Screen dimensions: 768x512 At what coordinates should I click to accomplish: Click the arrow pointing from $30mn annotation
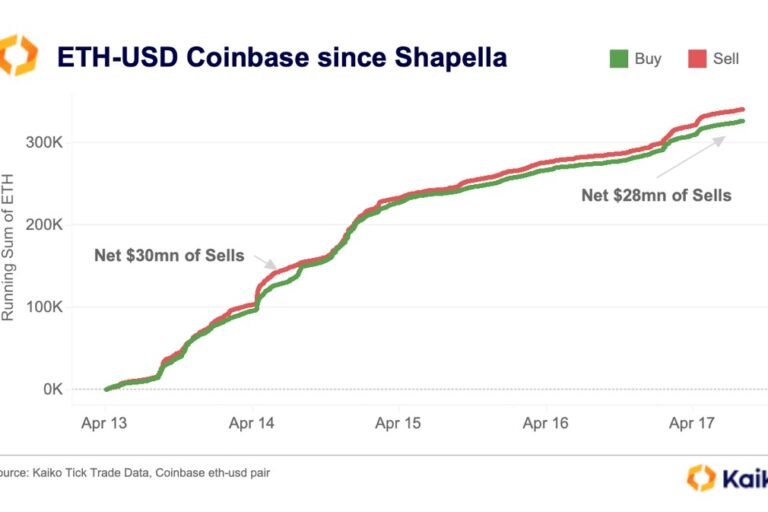click(x=265, y=262)
